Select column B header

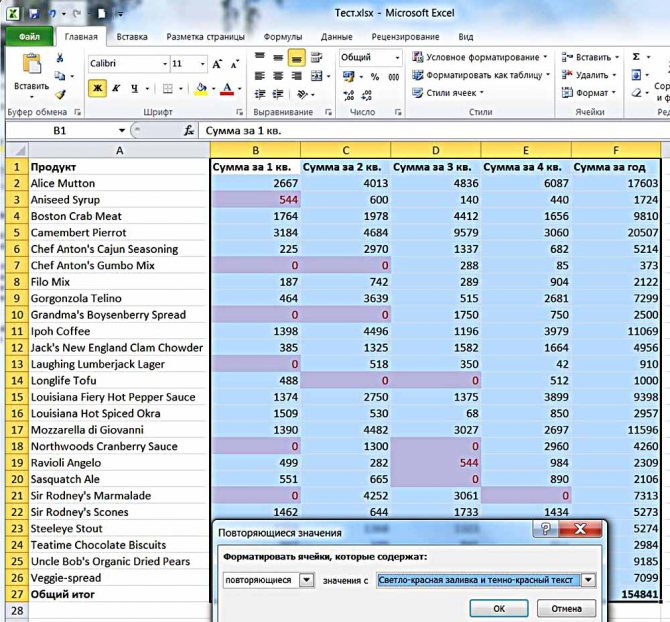[x=256, y=150]
